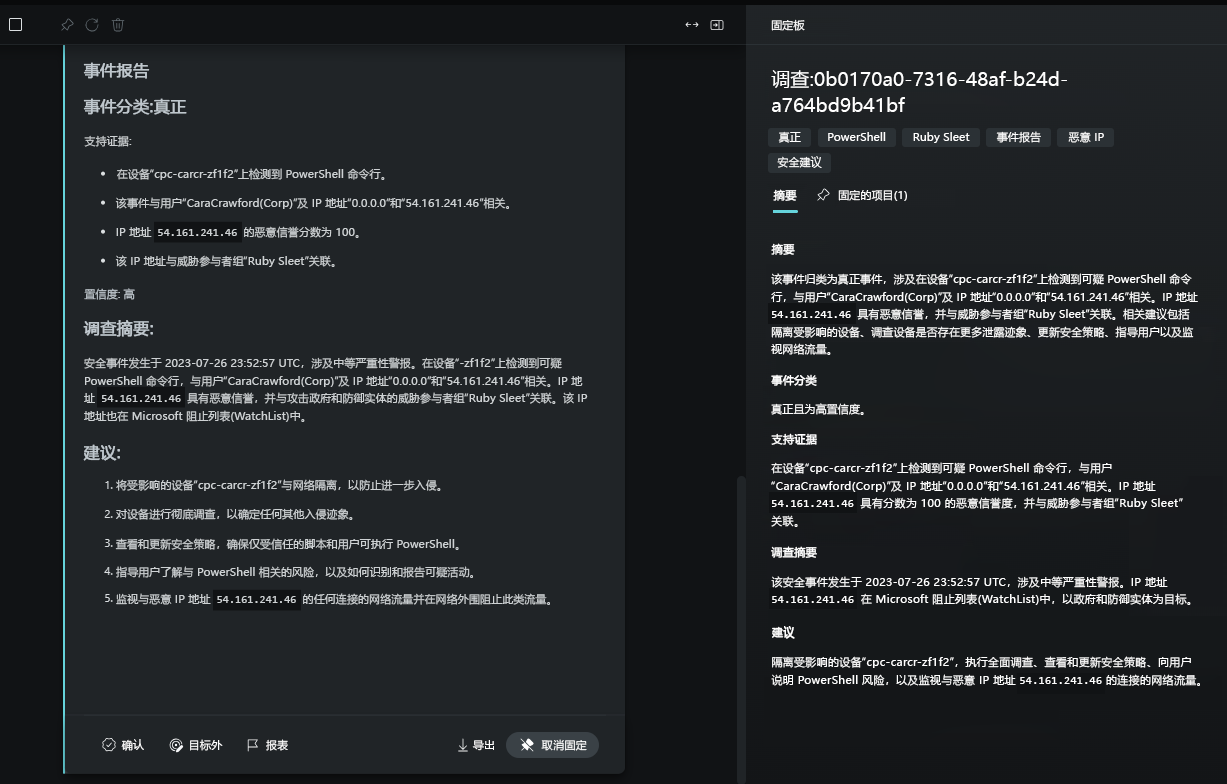
Task: Open the 固定的项目(1) tab
Action: [862, 195]
